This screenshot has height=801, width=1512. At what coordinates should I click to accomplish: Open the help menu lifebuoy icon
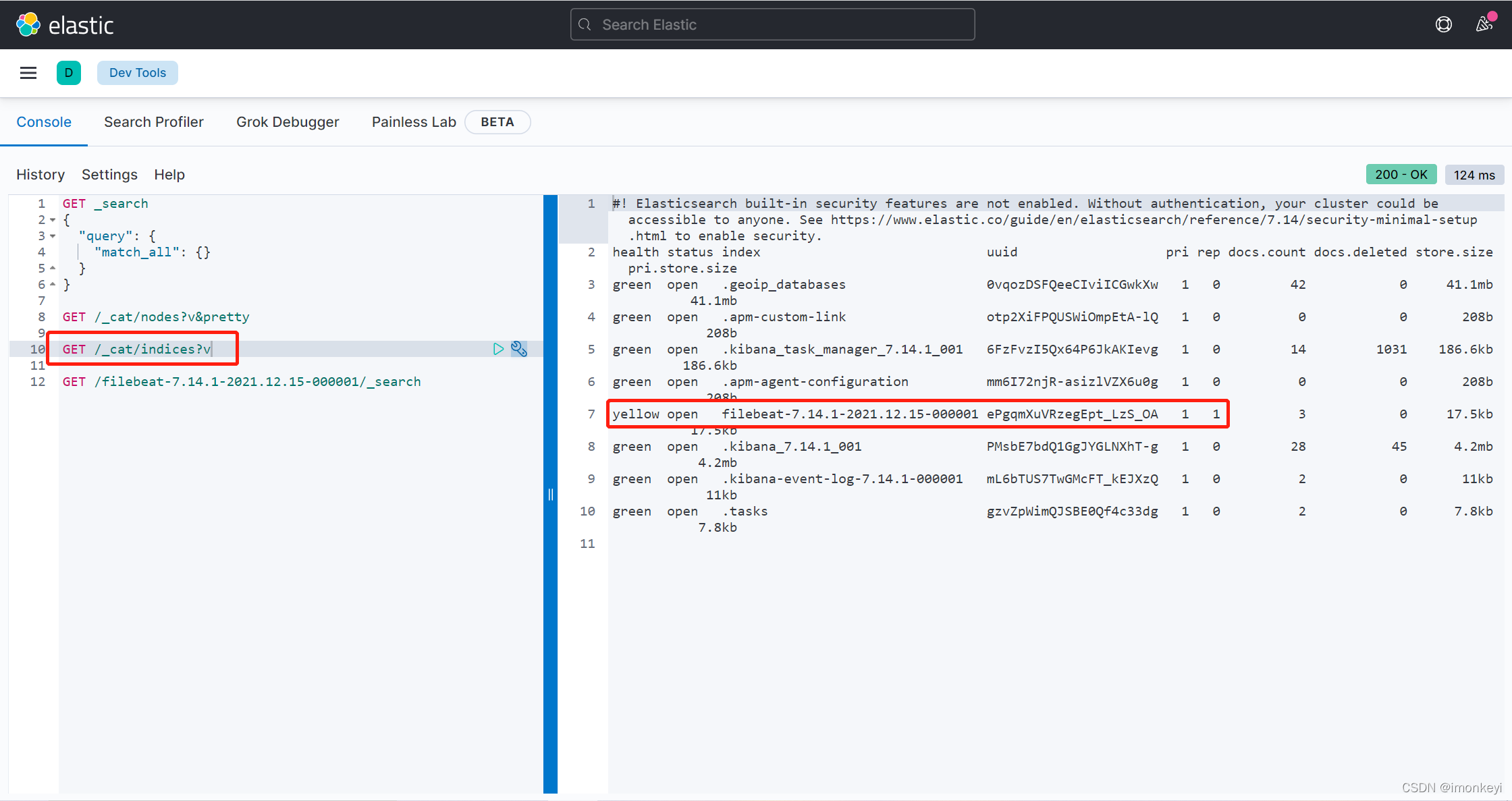click(x=1443, y=25)
